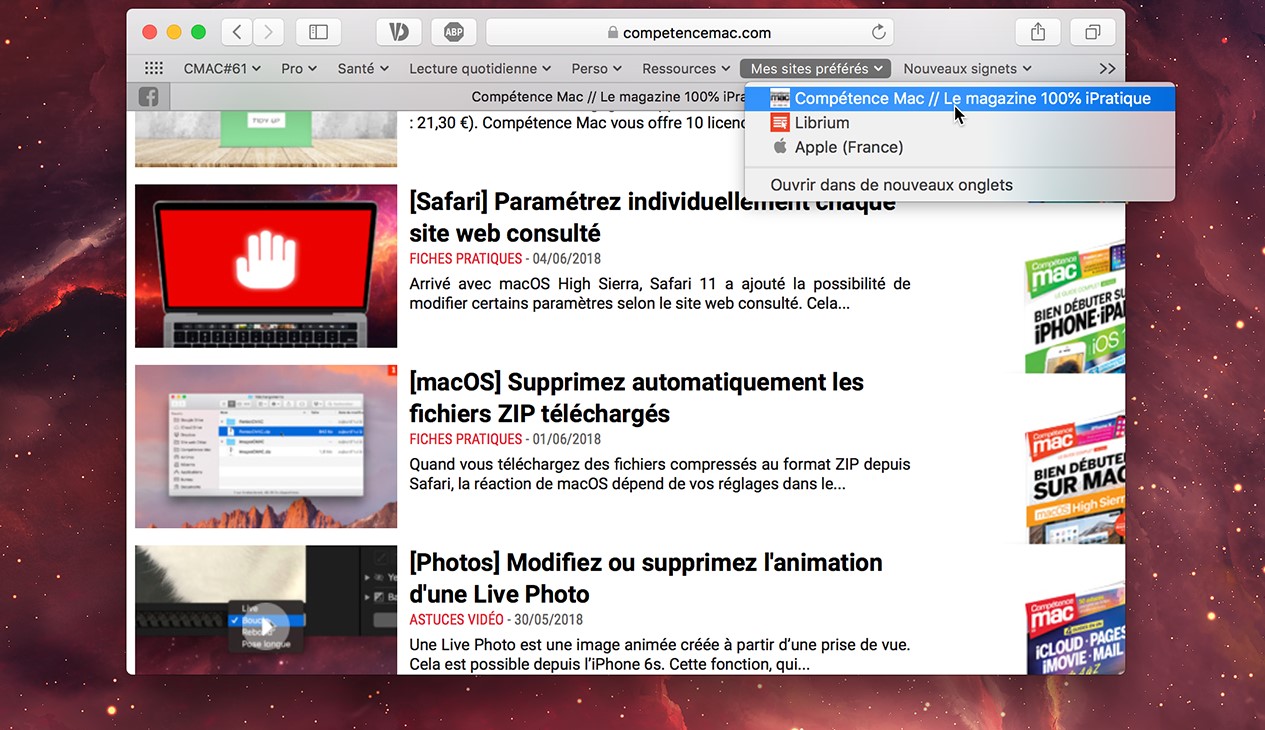The height and width of the screenshot is (730, 1265).
Task: Click the iPhone iPad magazine cover
Action: click(x=1075, y=307)
